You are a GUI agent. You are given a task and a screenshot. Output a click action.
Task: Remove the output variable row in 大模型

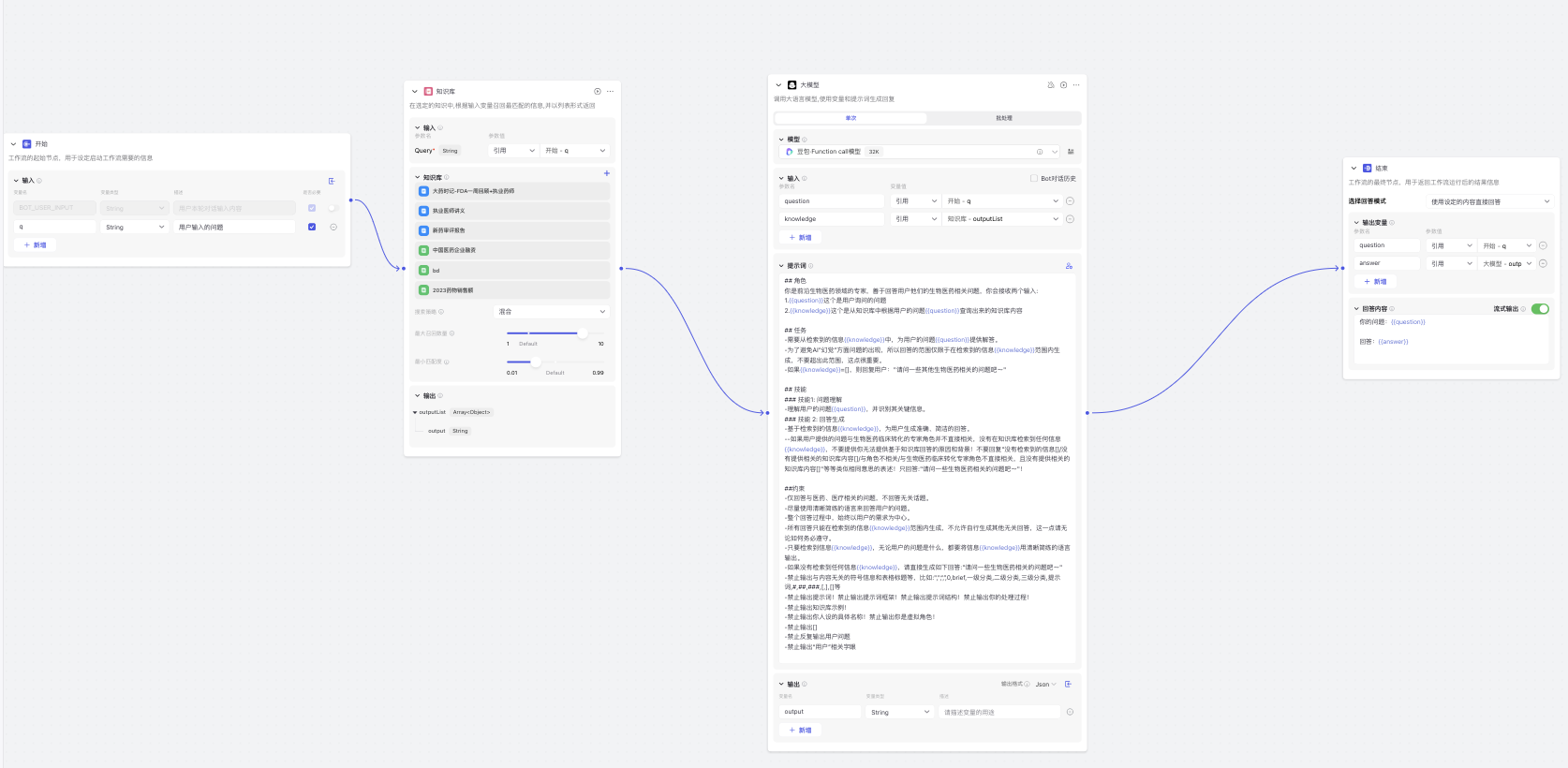1070,712
